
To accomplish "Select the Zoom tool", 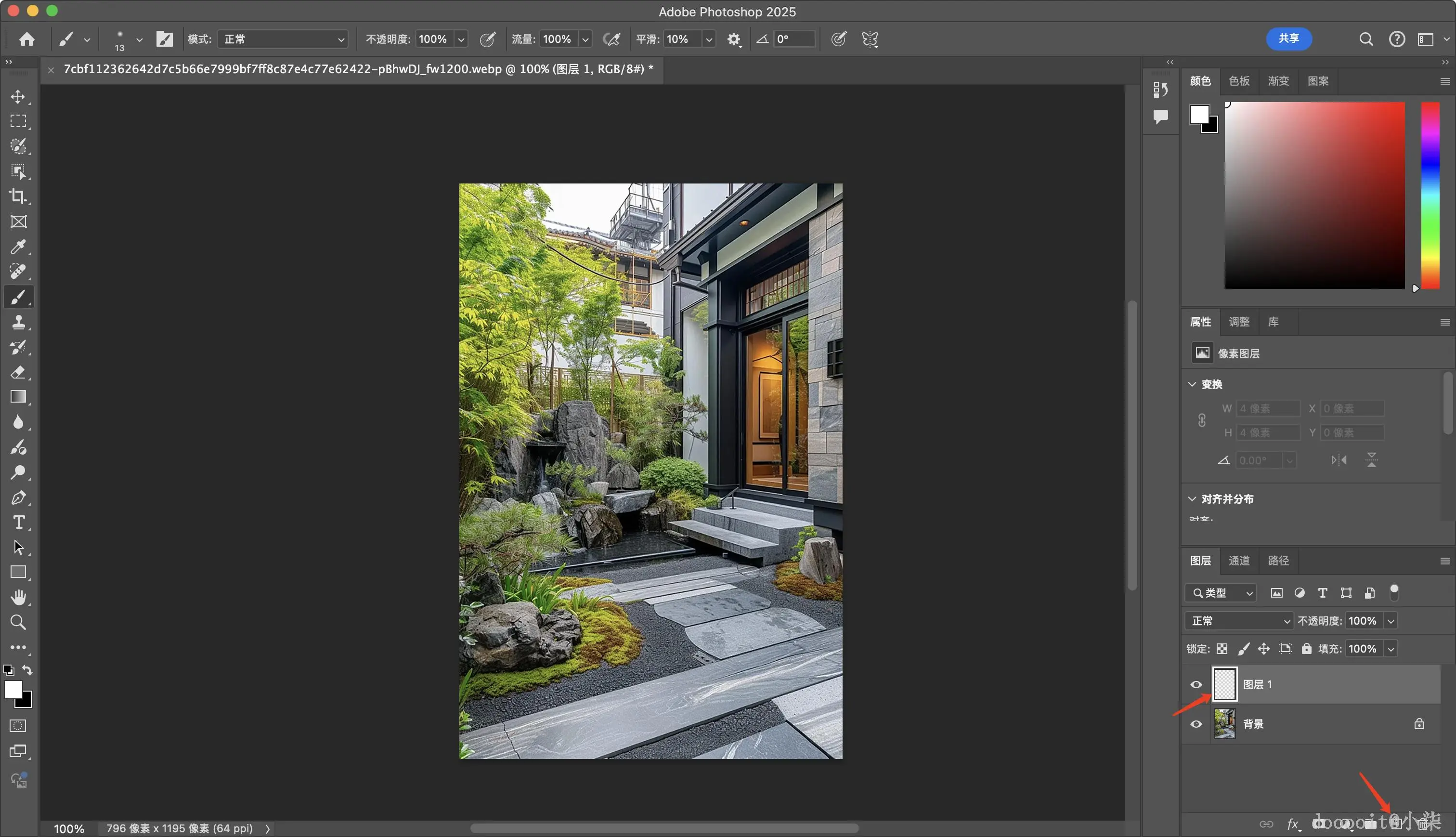I will click(18, 622).
